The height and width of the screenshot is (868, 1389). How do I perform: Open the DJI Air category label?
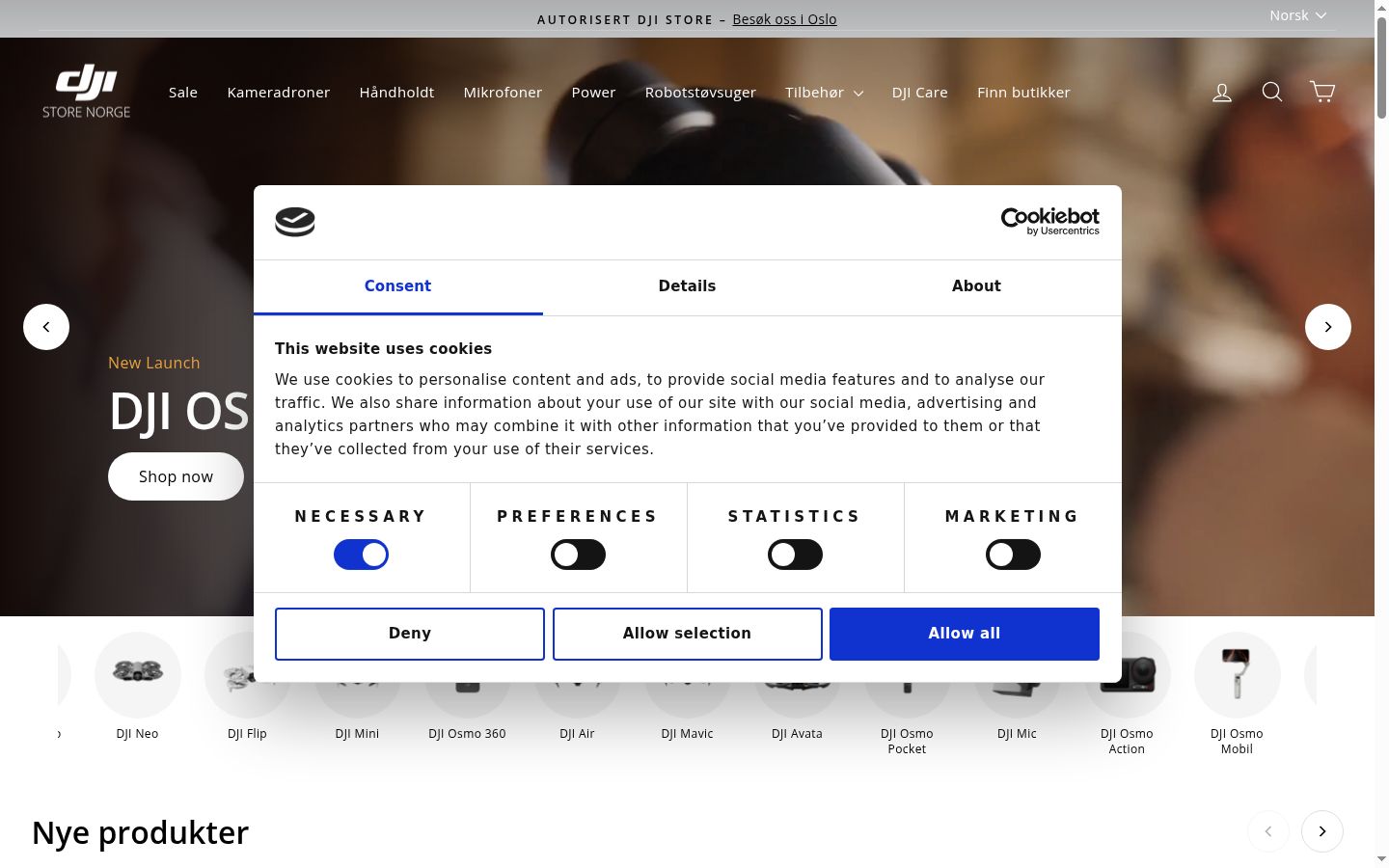[x=577, y=734]
